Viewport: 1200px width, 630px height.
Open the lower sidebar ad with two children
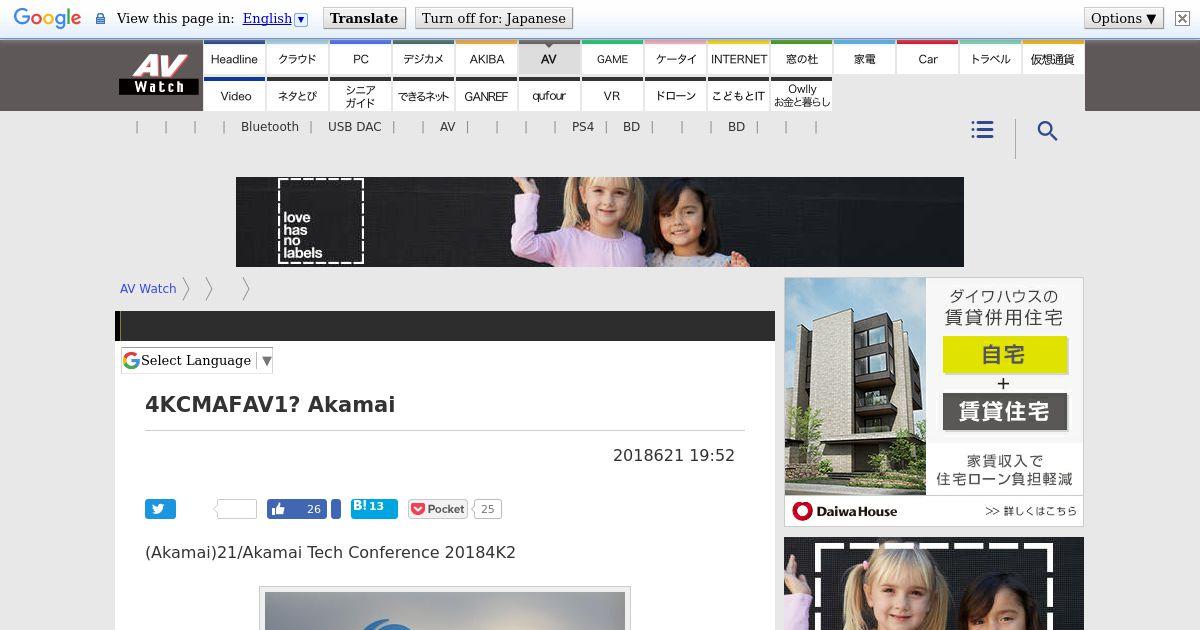[x=934, y=584]
